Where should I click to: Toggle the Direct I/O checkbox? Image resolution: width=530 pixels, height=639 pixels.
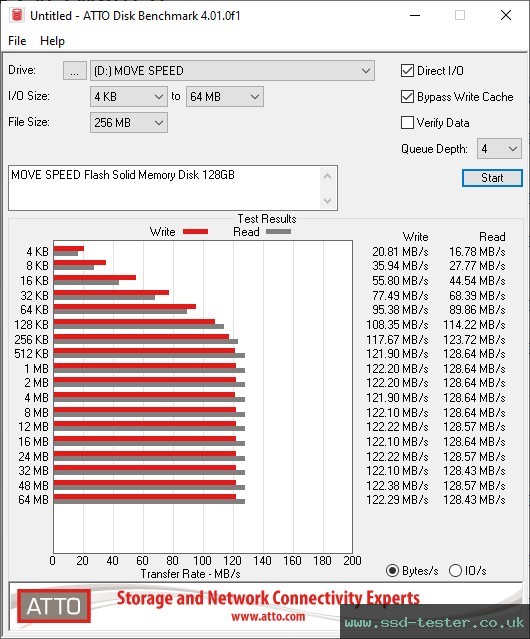(x=407, y=71)
